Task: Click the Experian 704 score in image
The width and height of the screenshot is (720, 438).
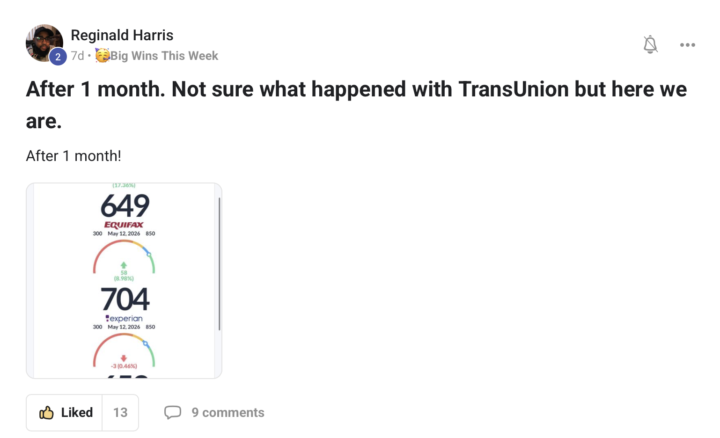Action: point(125,299)
